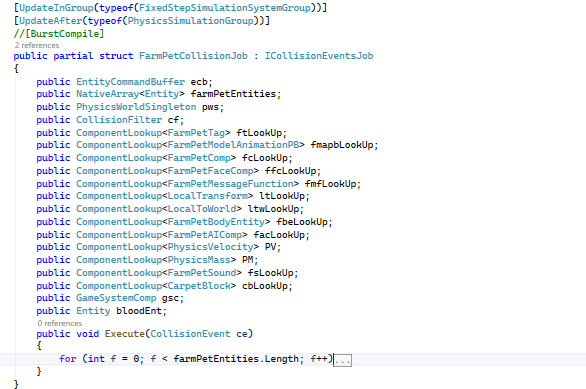
Task: Click the NativeArray type name
Action: (108, 94)
